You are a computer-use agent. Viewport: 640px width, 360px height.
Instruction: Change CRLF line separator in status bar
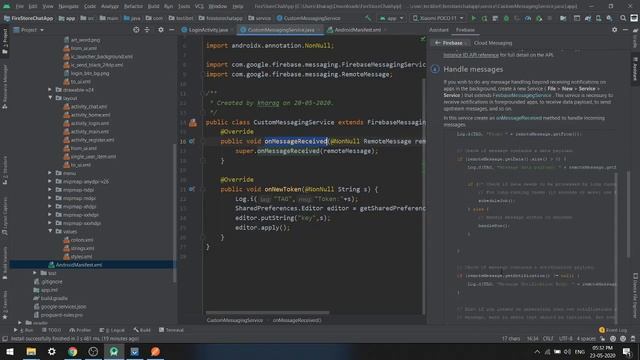tap(548, 339)
